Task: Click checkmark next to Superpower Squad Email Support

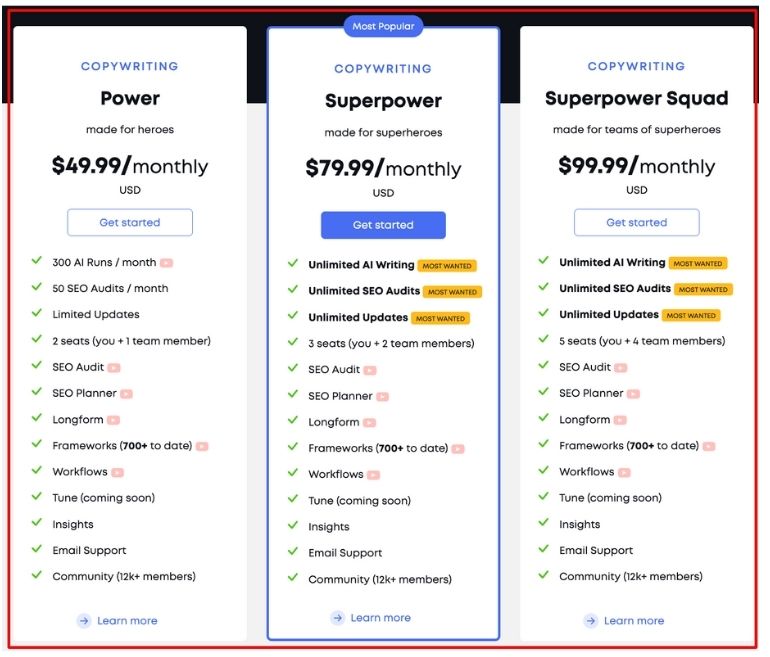Action: click(x=543, y=549)
